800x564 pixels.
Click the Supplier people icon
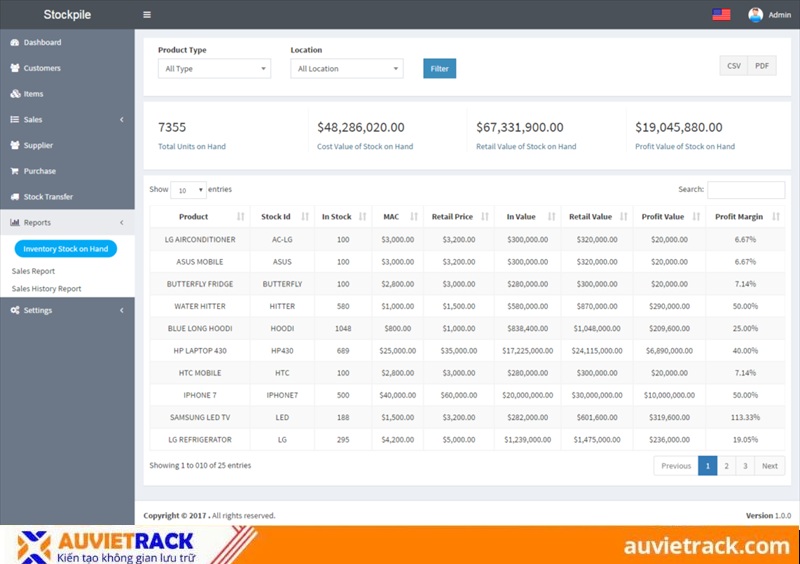coord(15,145)
